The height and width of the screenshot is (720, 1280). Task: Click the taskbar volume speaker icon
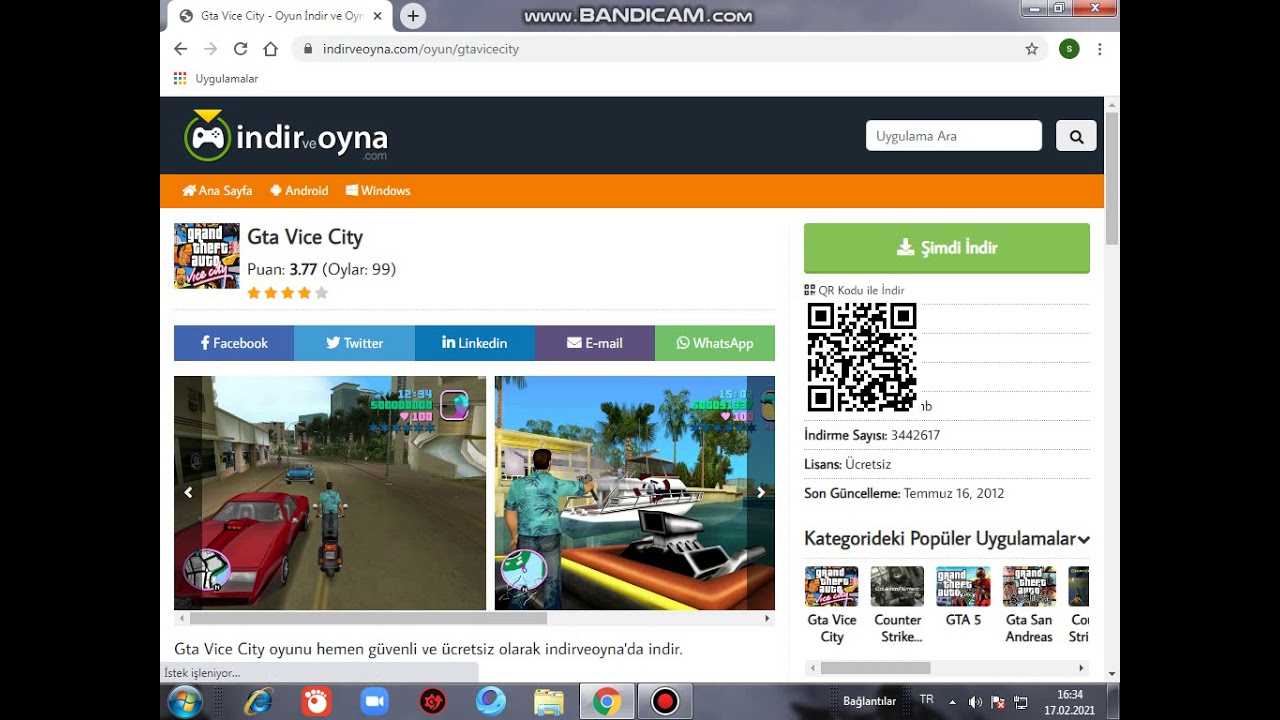(x=975, y=702)
